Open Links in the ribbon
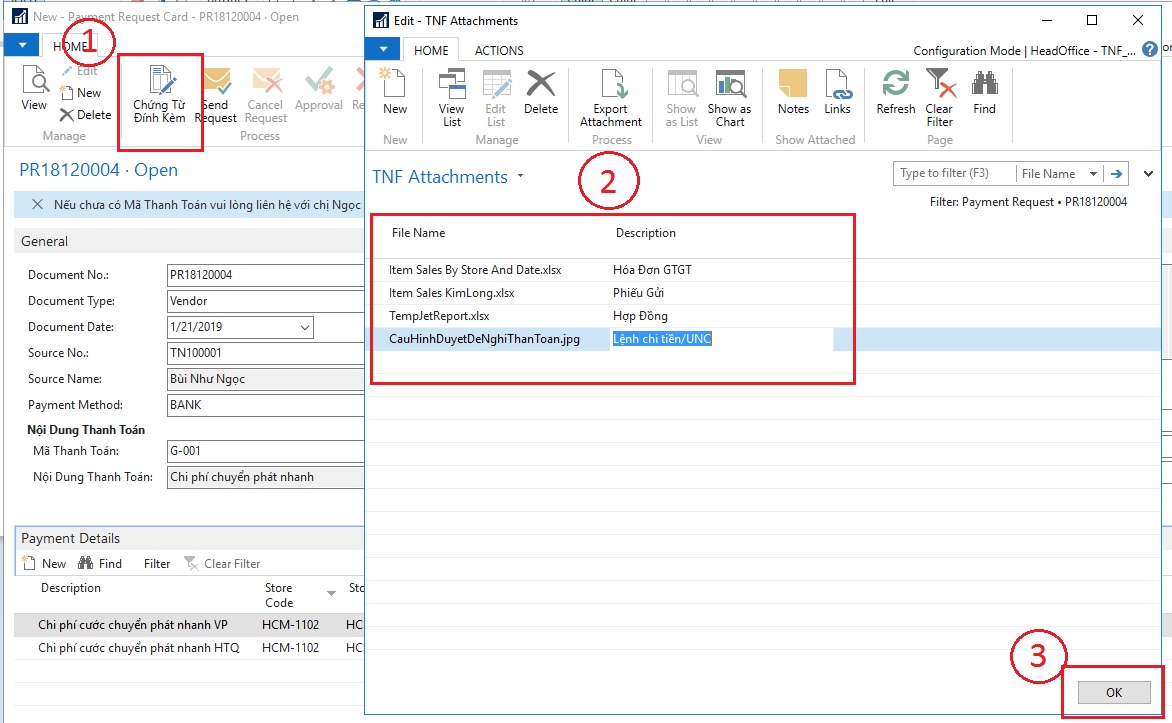 pyautogui.click(x=837, y=91)
